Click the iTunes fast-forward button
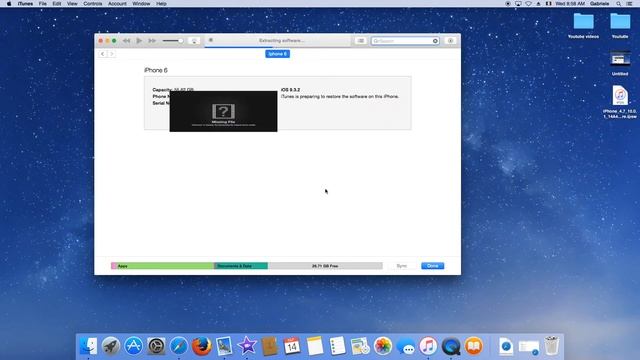Screen dimensions: 640x360 [x=152, y=41]
